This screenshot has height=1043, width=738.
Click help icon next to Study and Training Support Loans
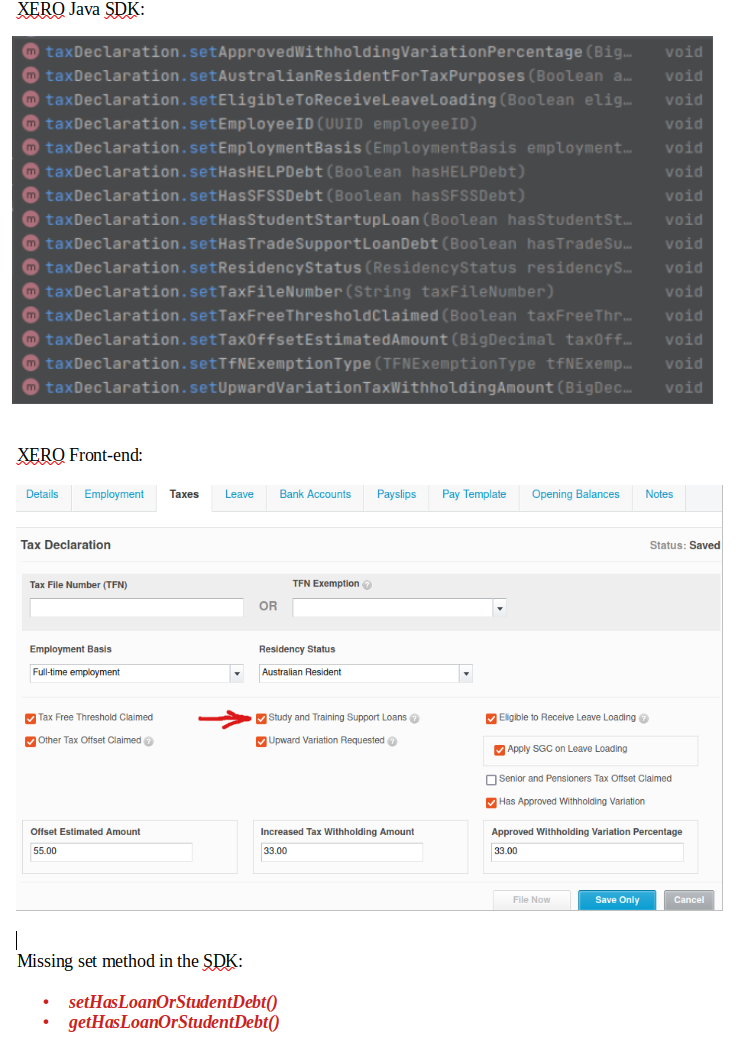click(x=415, y=718)
